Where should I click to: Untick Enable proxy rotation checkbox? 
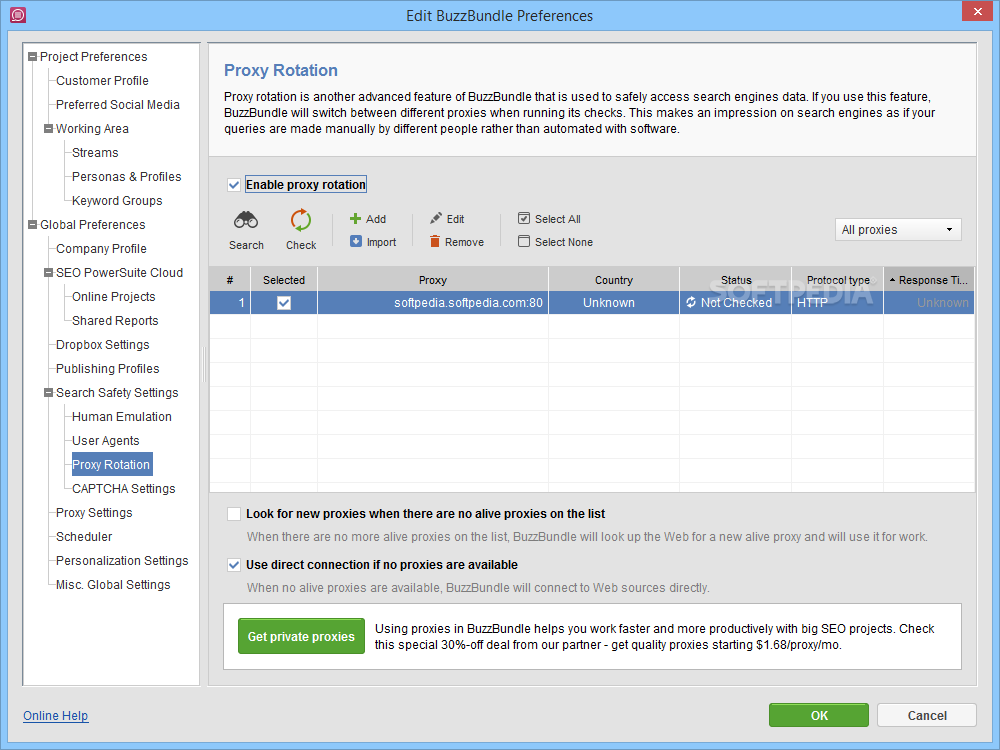click(234, 185)
